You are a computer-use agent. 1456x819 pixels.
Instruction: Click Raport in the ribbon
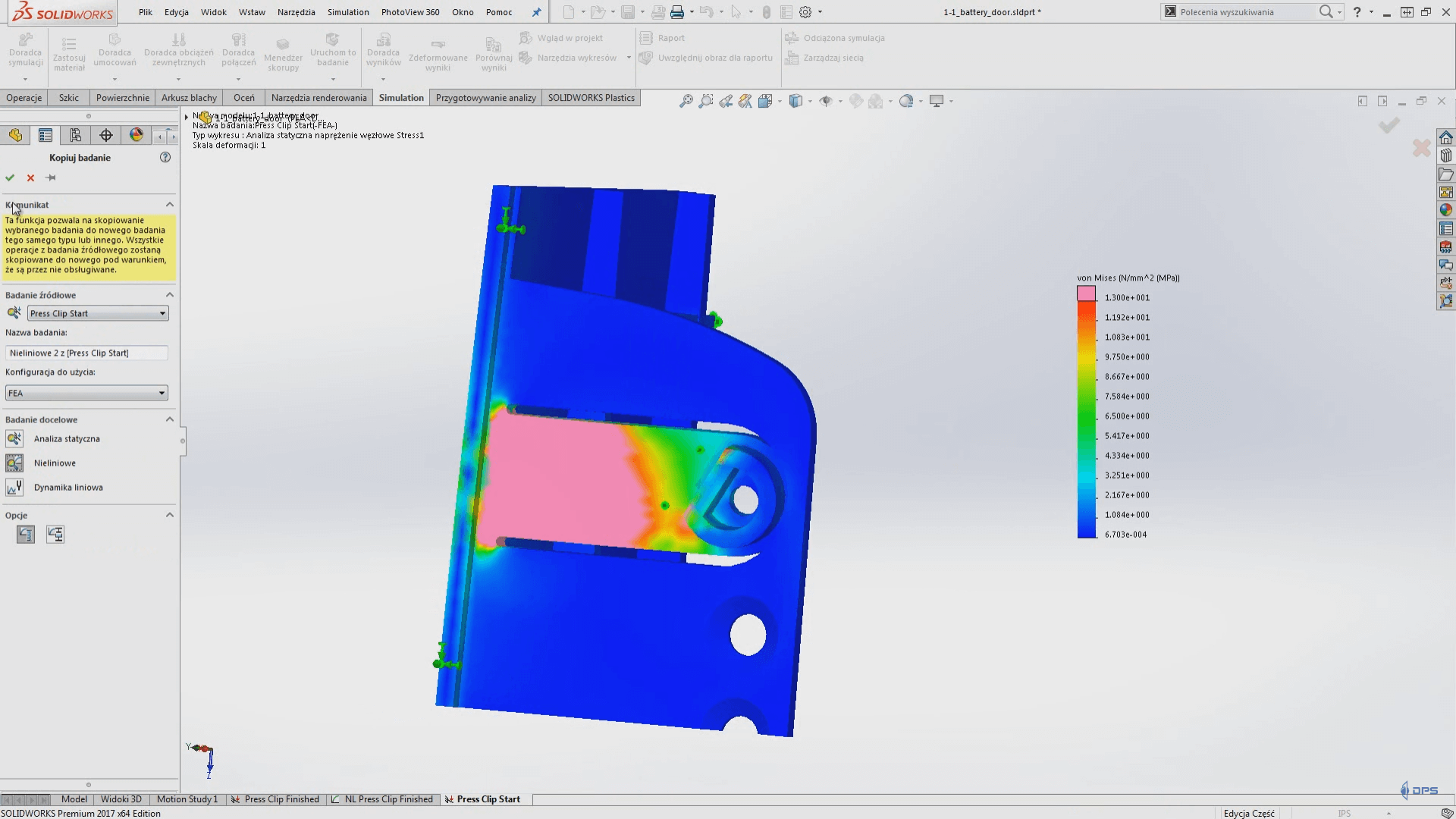[670, 38]
